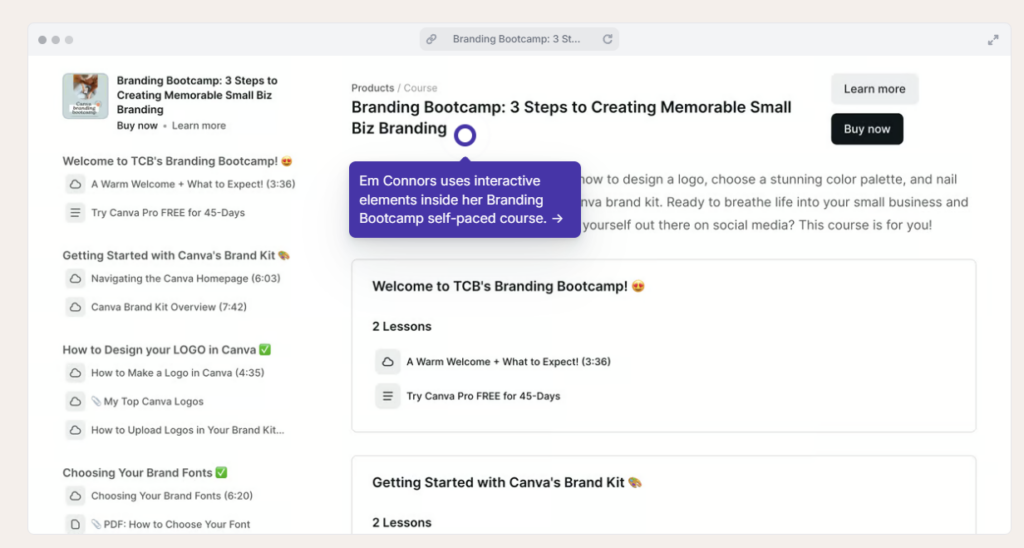This screenshot has height=548, width=1024.
Task: Open the sidebar Learn more link
Action: click(x=199, y=125)
